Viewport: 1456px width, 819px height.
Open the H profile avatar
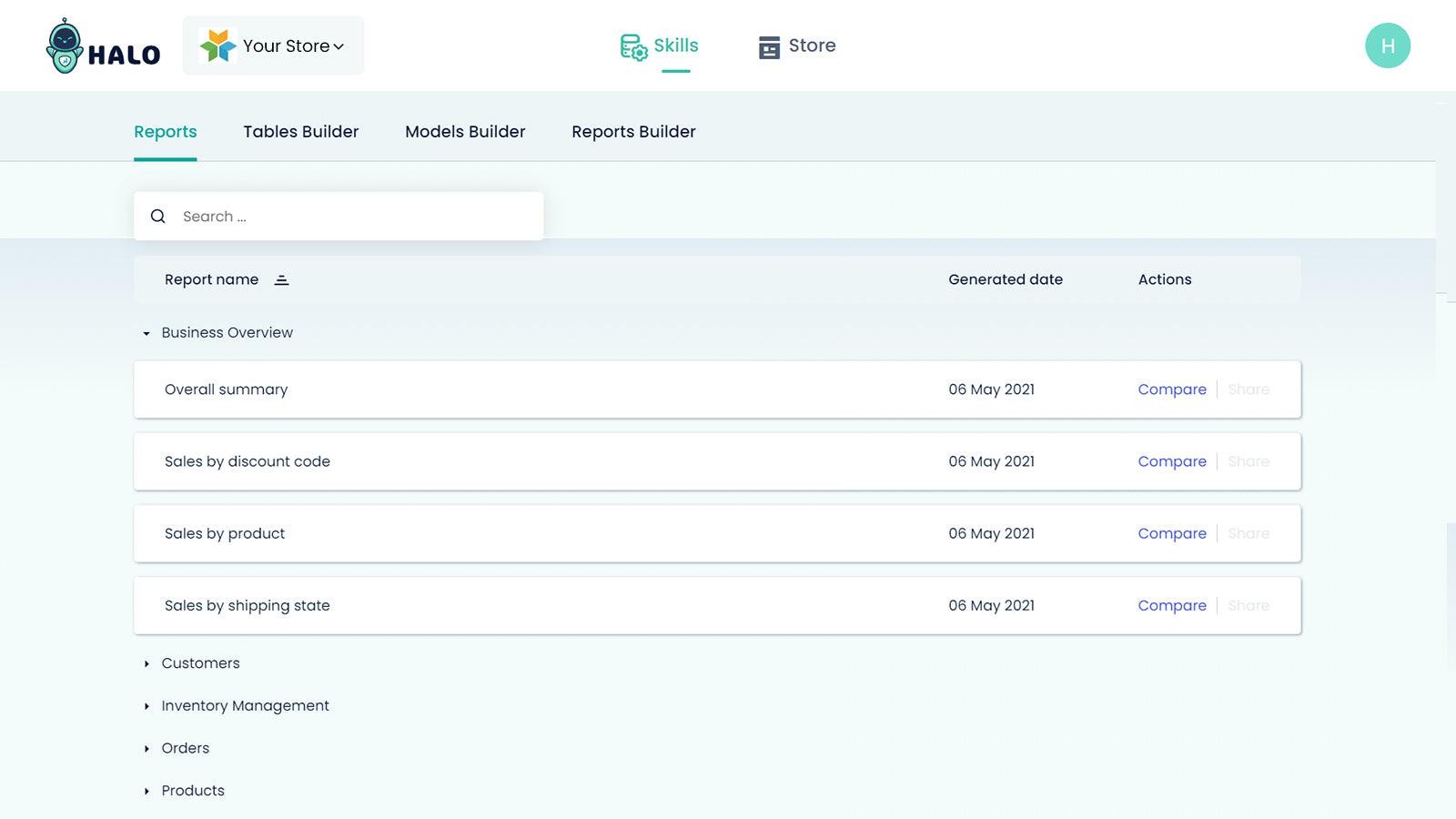point(1388,45)
